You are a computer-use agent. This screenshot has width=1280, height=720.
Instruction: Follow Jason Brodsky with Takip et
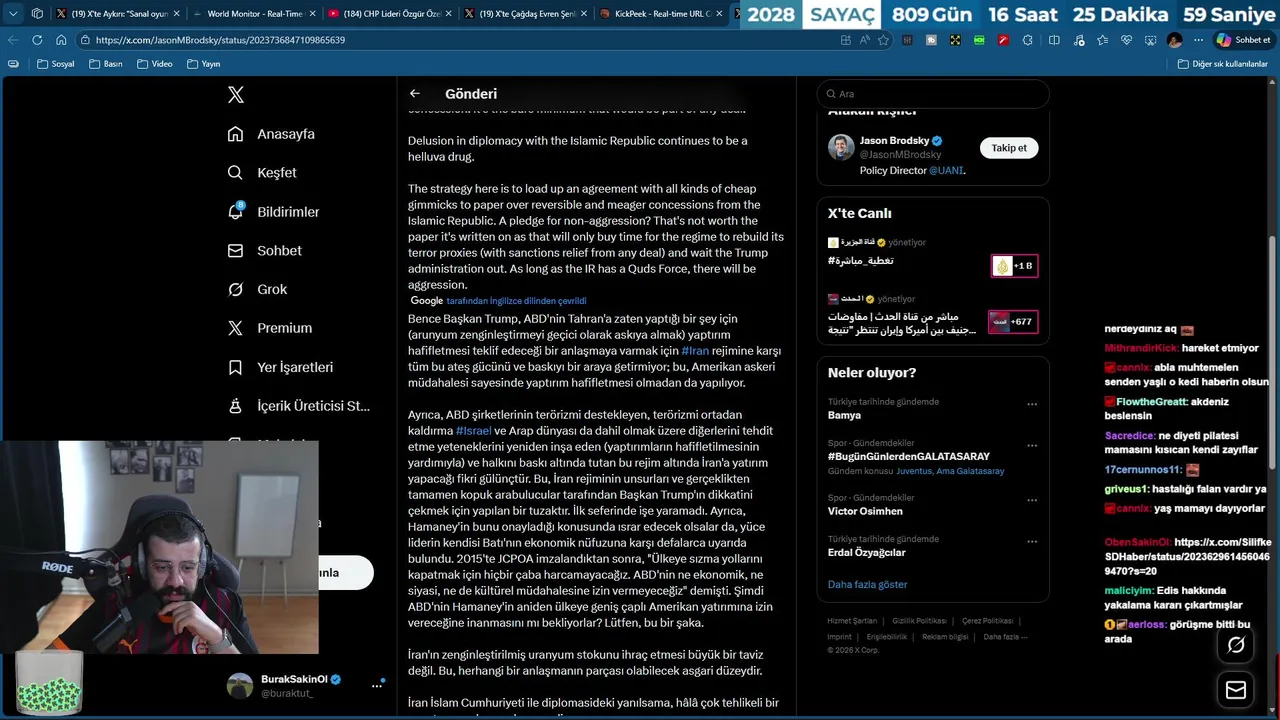(1009, 148)
